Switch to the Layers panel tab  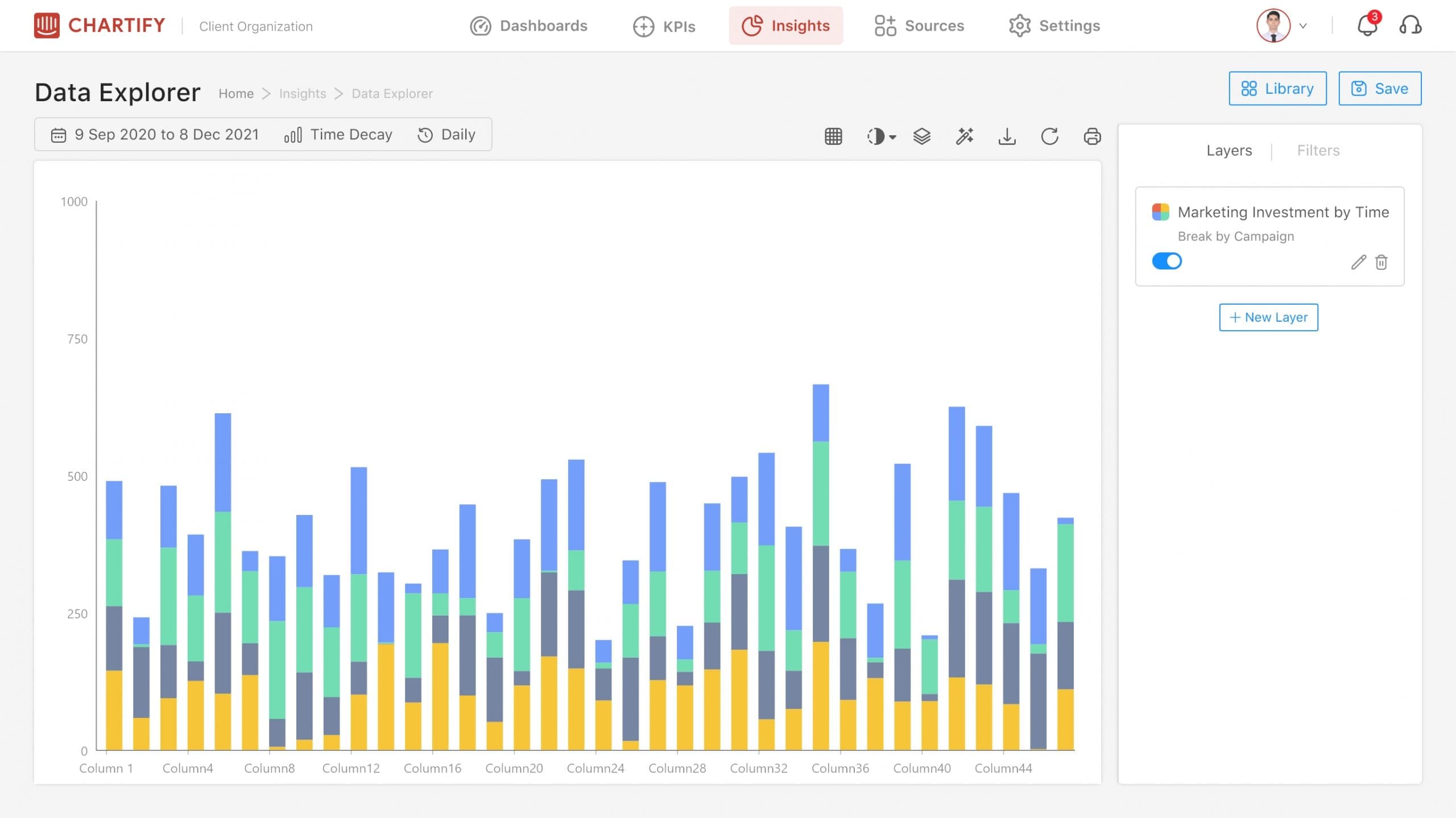tap(1229, 151)
